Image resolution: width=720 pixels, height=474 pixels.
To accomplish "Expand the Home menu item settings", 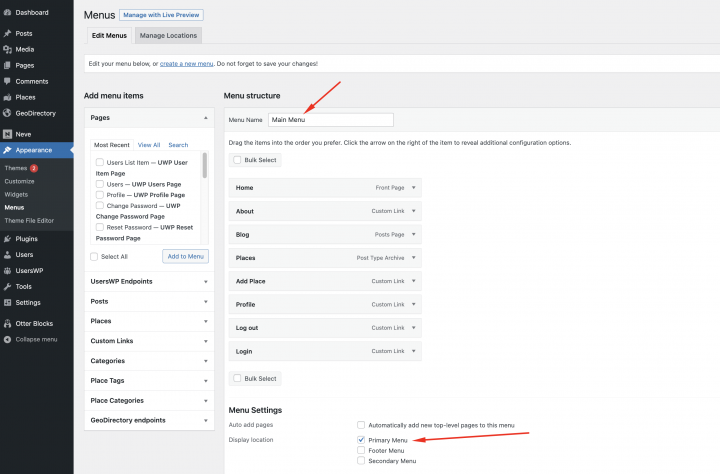I will [414, 188].
